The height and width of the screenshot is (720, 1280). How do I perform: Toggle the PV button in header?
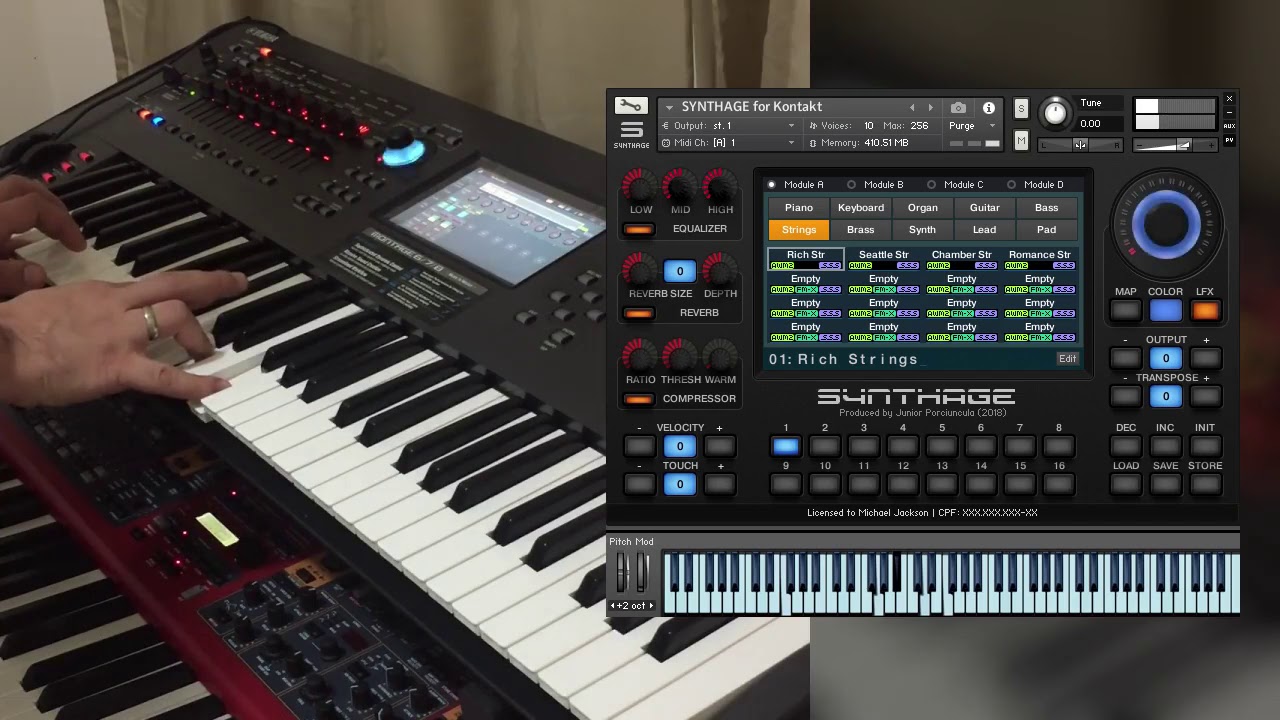tap(1229, 141)
